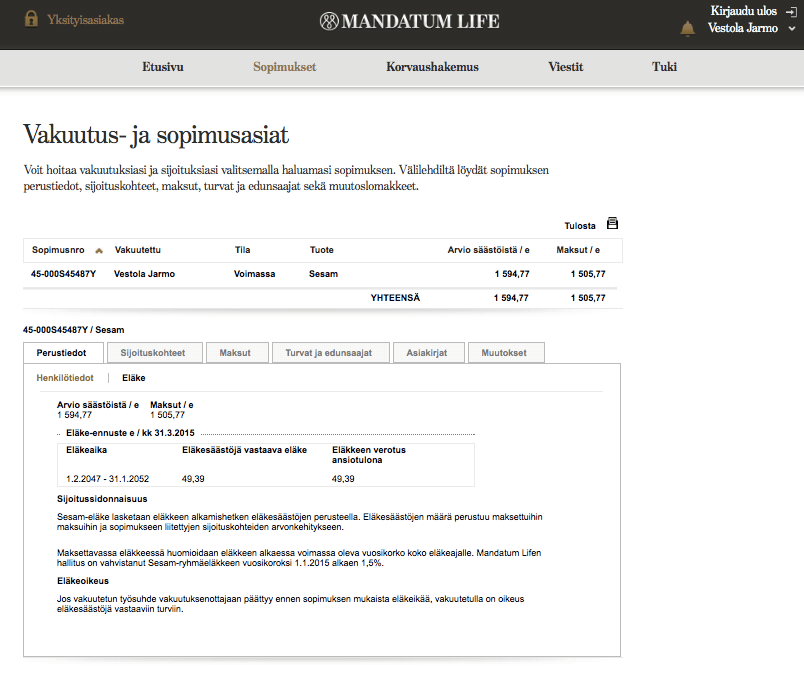Select the Eläke sub-tab
Viewport: 804px width, 680px height.
(134, 378)
